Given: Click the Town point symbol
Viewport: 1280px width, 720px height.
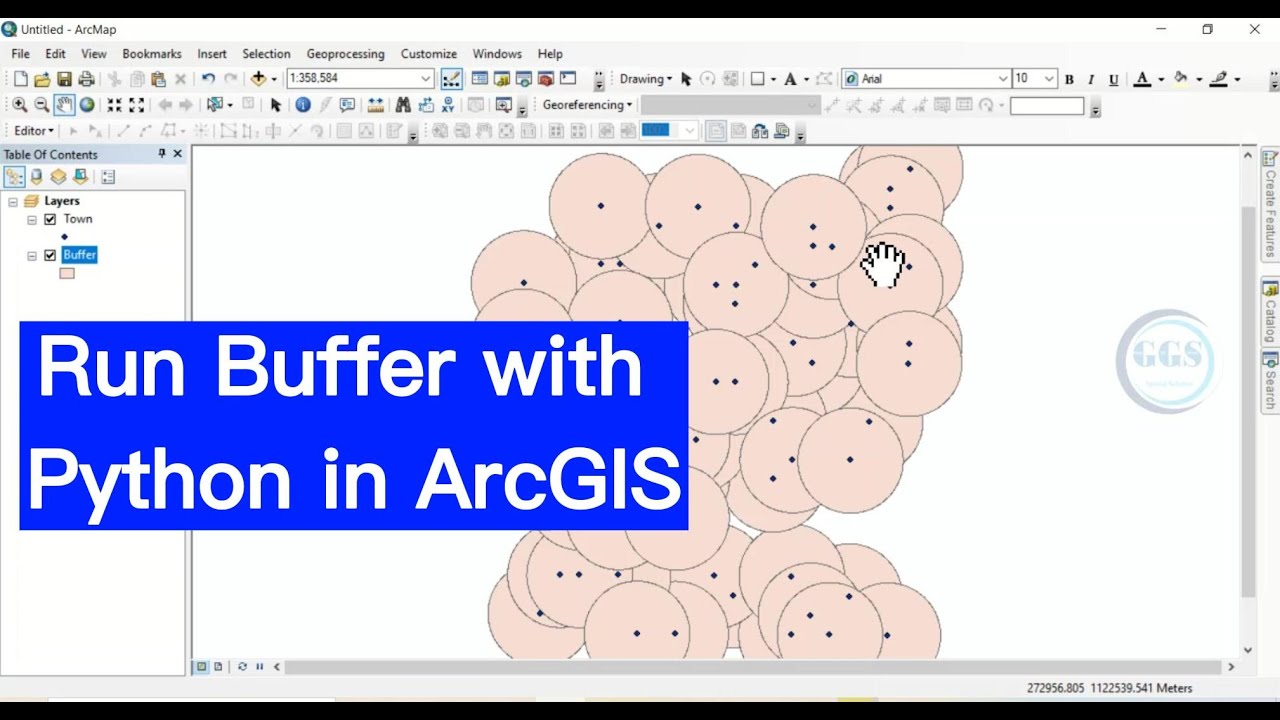Looking at the screenshot, I should pos(65,237).
